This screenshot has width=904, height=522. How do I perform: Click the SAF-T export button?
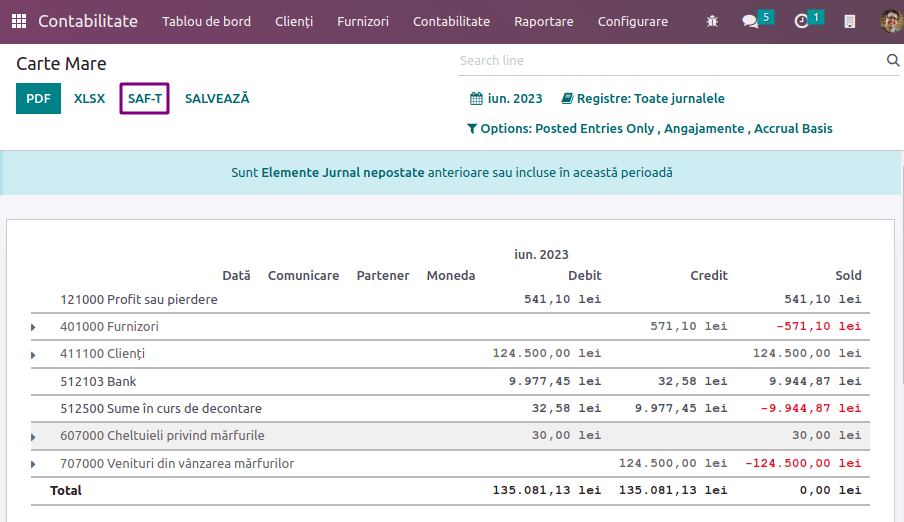[x=144, y=99]
